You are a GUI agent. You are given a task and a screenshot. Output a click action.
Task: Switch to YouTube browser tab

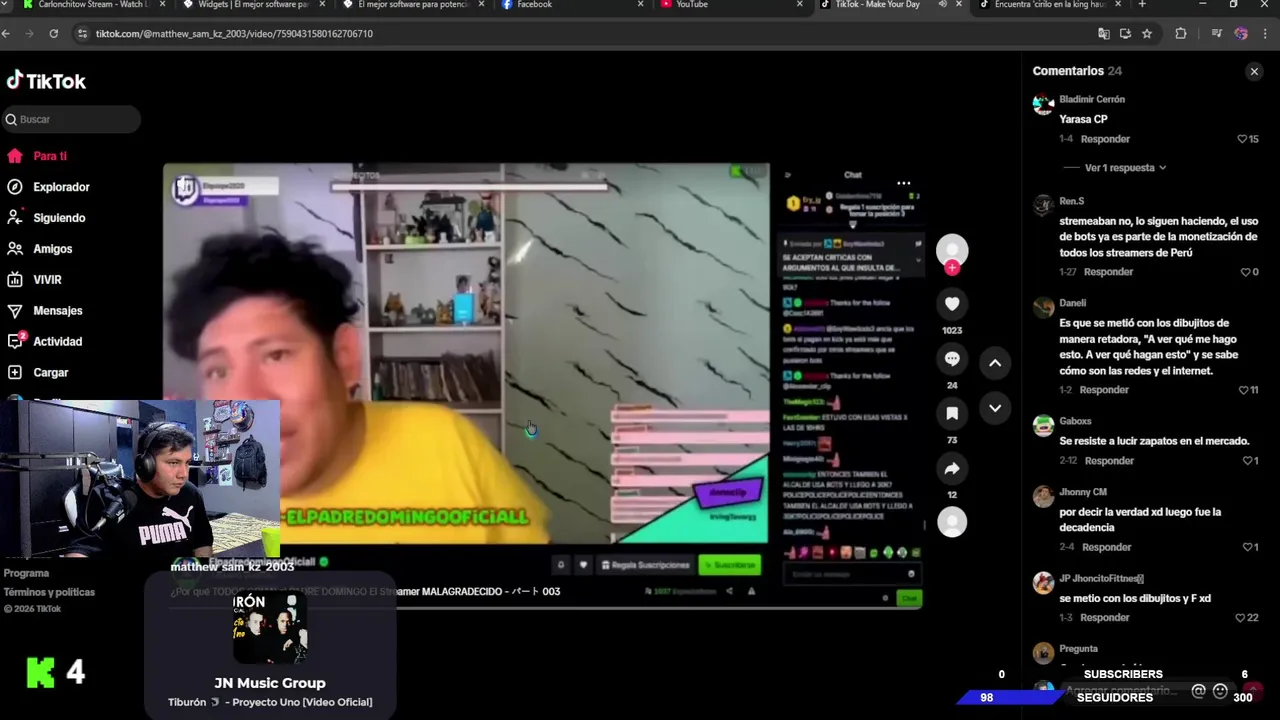point(729,5)
